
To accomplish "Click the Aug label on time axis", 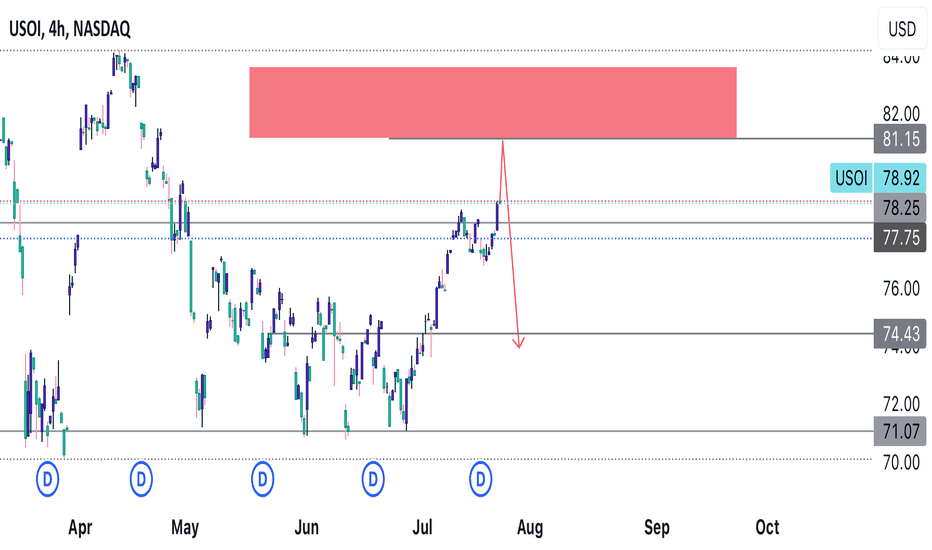I will click(530, 527).
